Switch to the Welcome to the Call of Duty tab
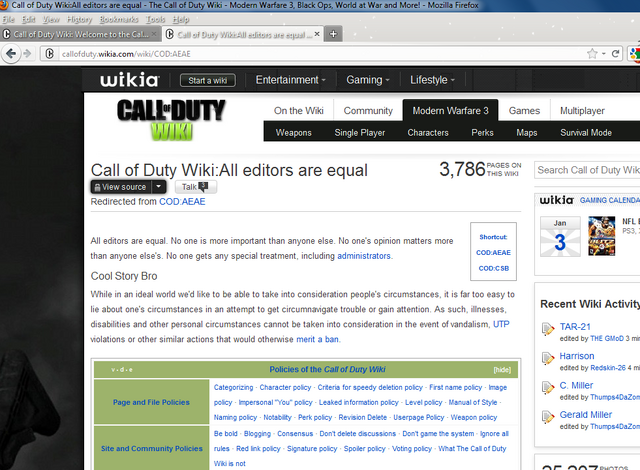Viewport: 640px width, 470px height. (x=80, y=34)
